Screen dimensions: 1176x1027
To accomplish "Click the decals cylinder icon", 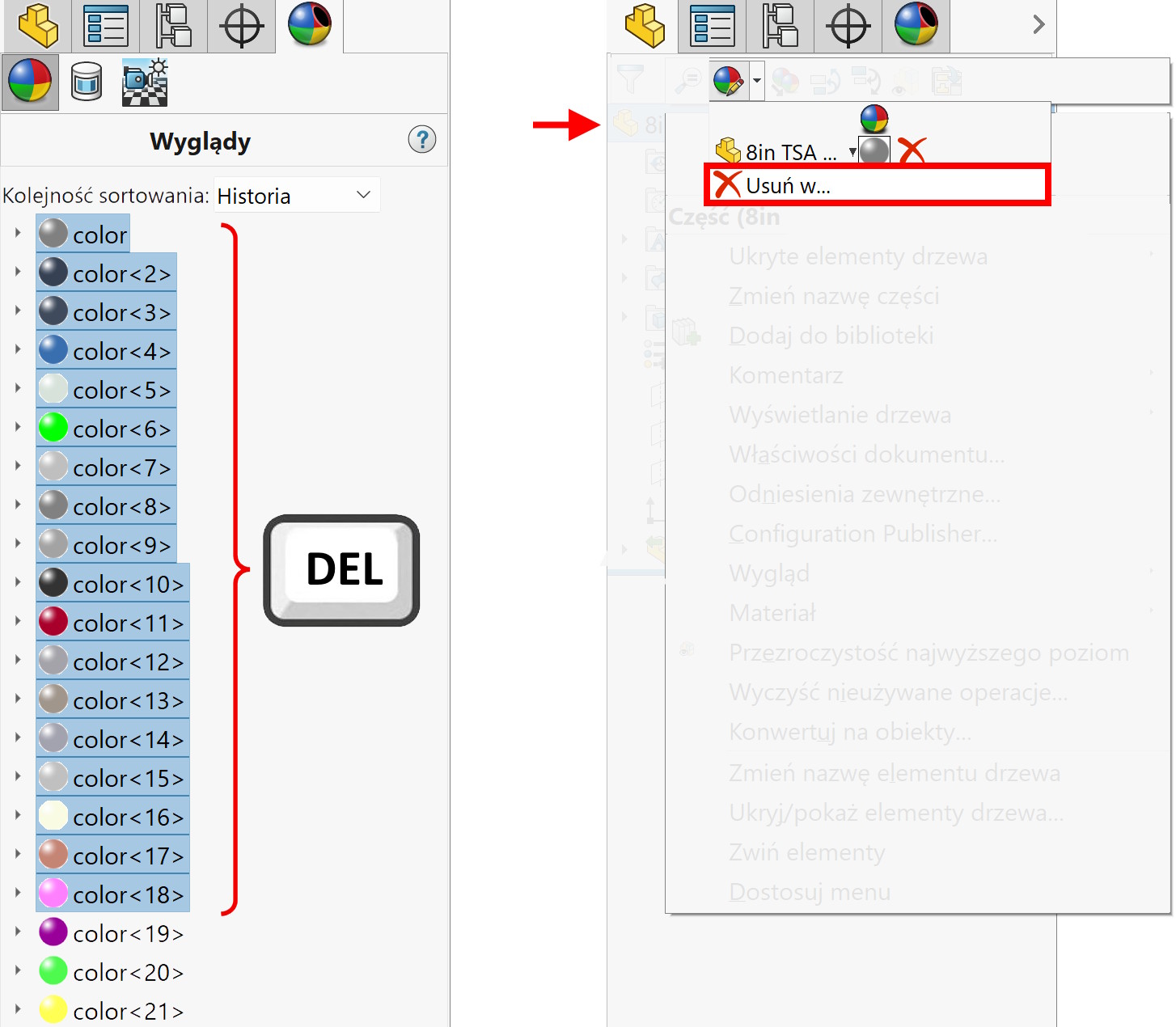I will (87, 82).
